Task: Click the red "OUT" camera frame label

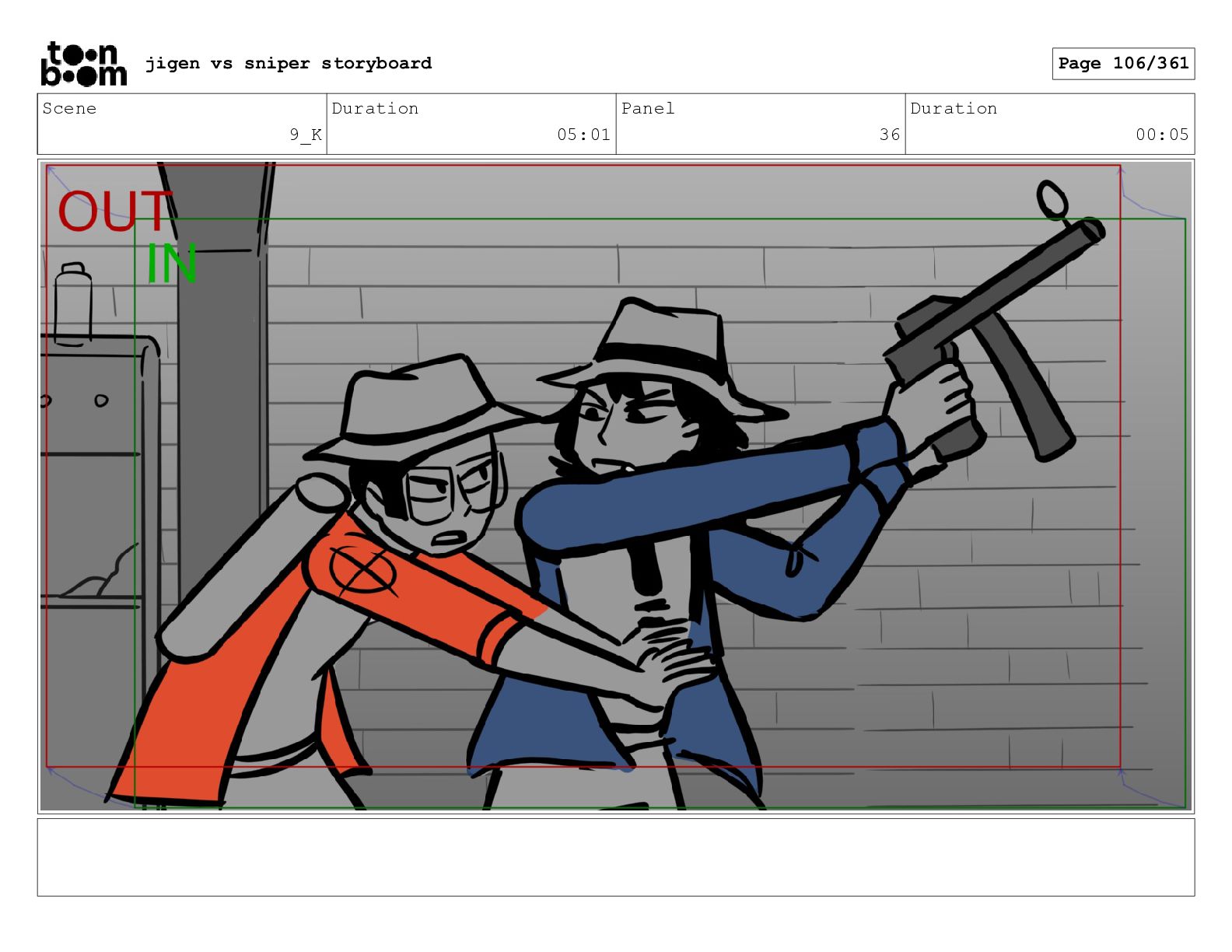Action: [115, 212]
